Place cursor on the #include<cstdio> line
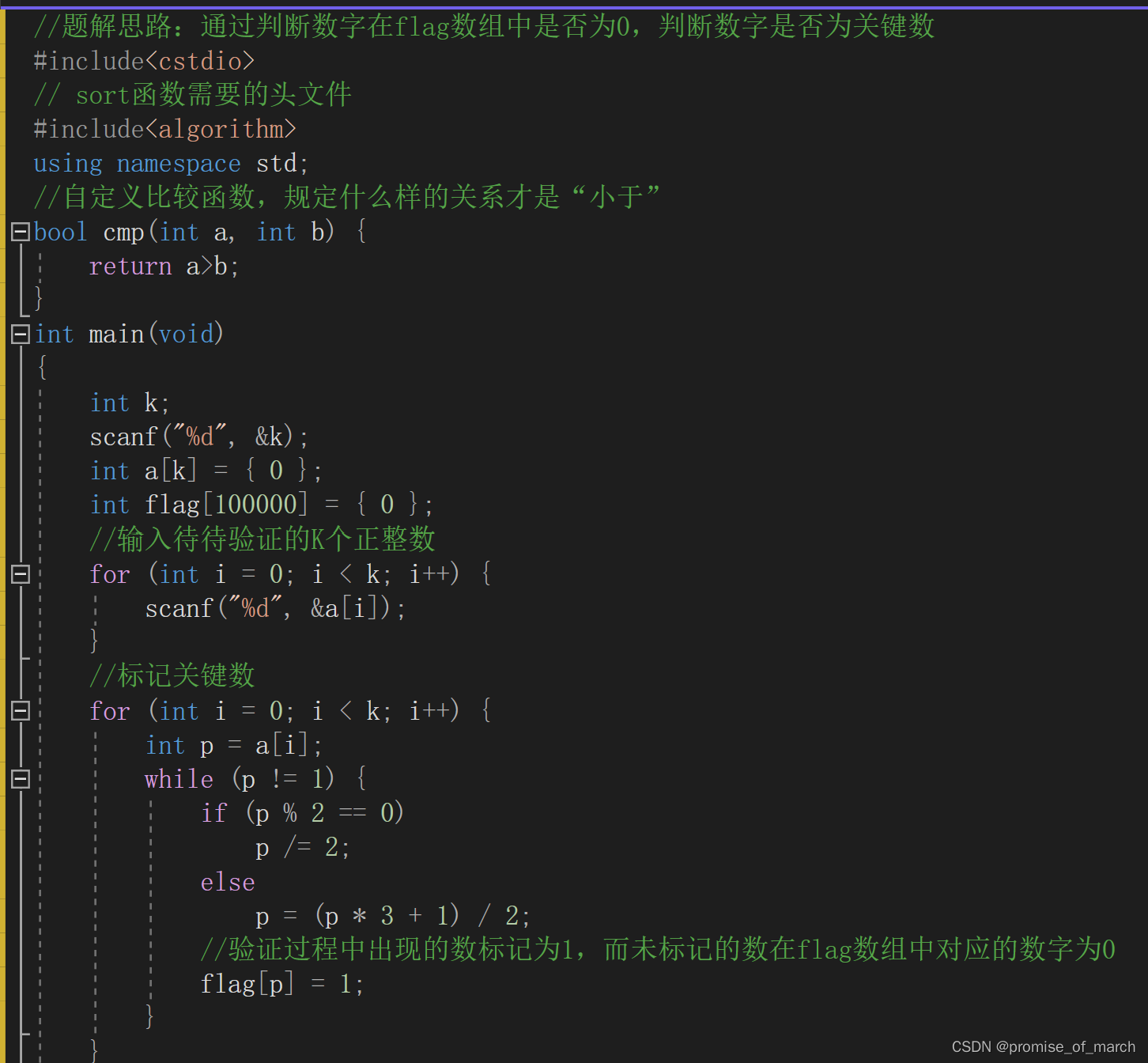The height and width of the screenshot is (1063, 1148). click(143, 61)
